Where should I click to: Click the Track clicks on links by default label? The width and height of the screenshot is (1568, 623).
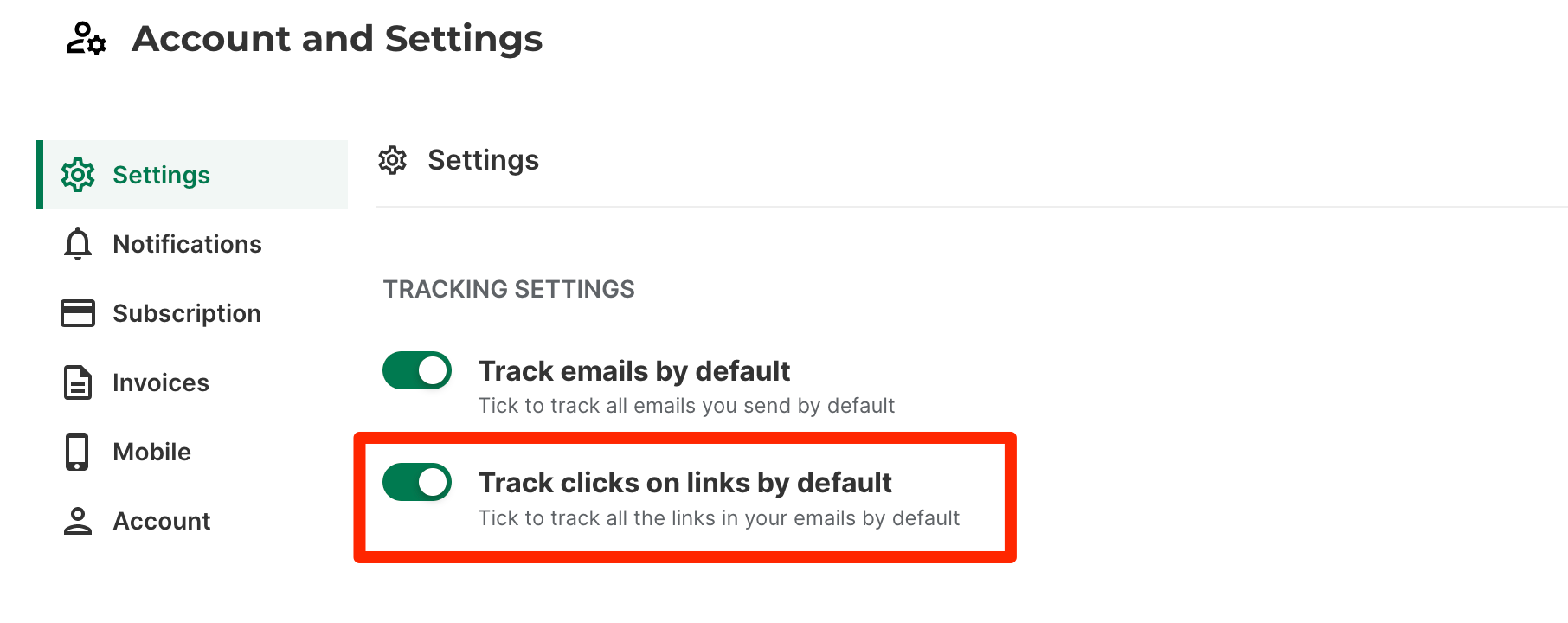(x=684, y=483)
